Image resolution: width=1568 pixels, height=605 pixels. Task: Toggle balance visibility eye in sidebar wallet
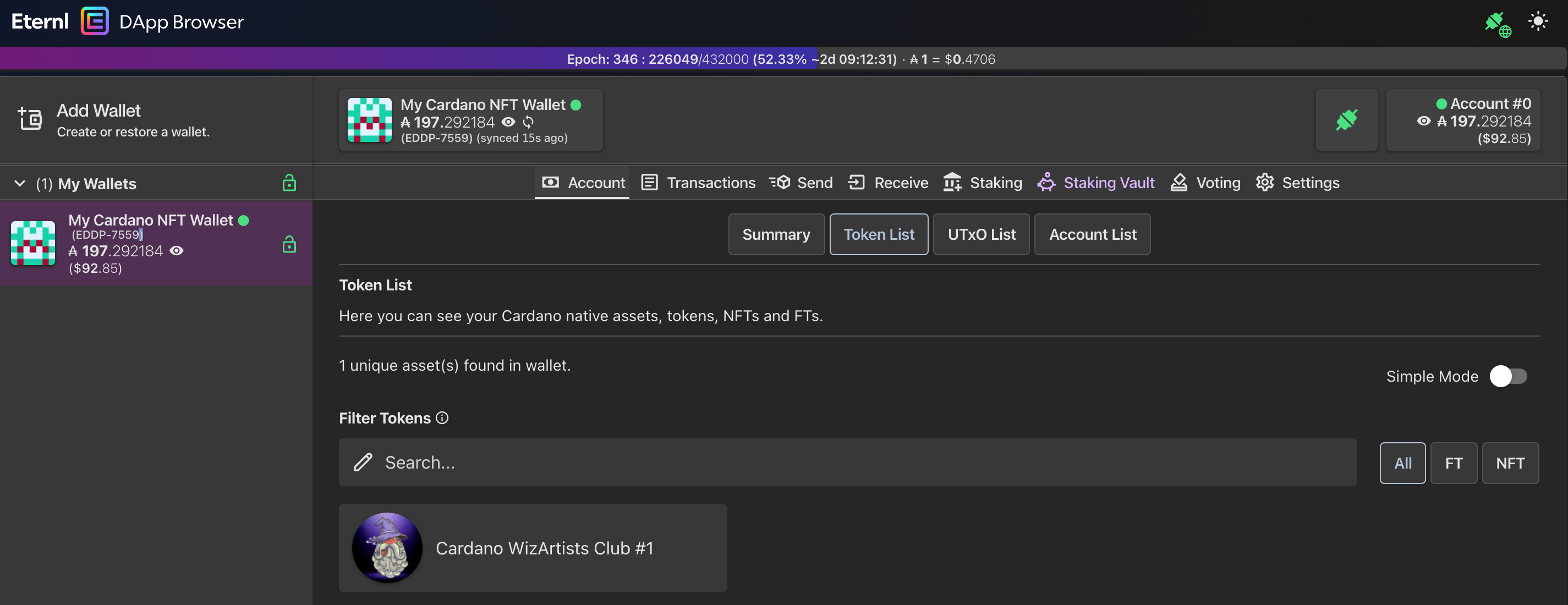[177, 250]
